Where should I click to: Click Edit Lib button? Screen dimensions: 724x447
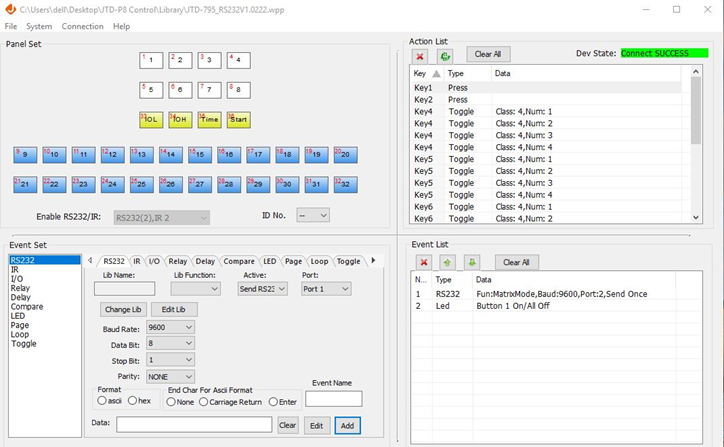tap(174, 309)
